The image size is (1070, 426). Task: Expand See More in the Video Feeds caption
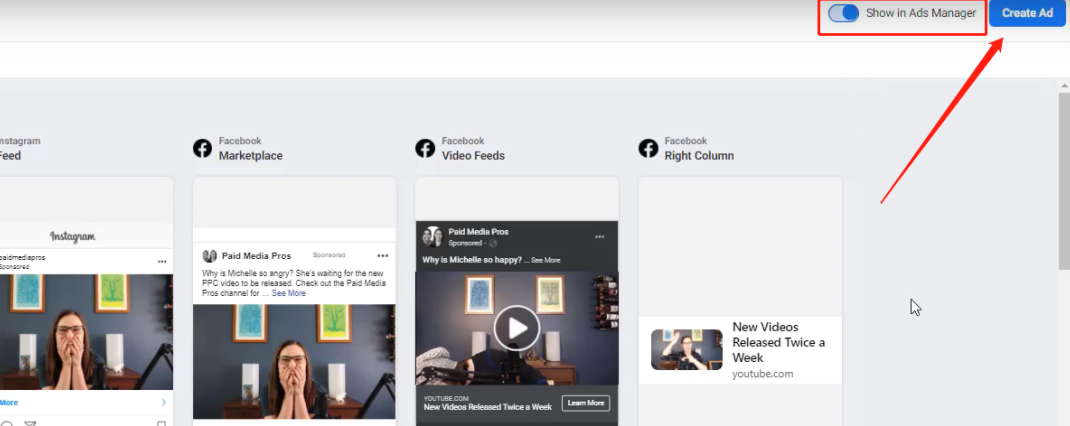point(546,260)
